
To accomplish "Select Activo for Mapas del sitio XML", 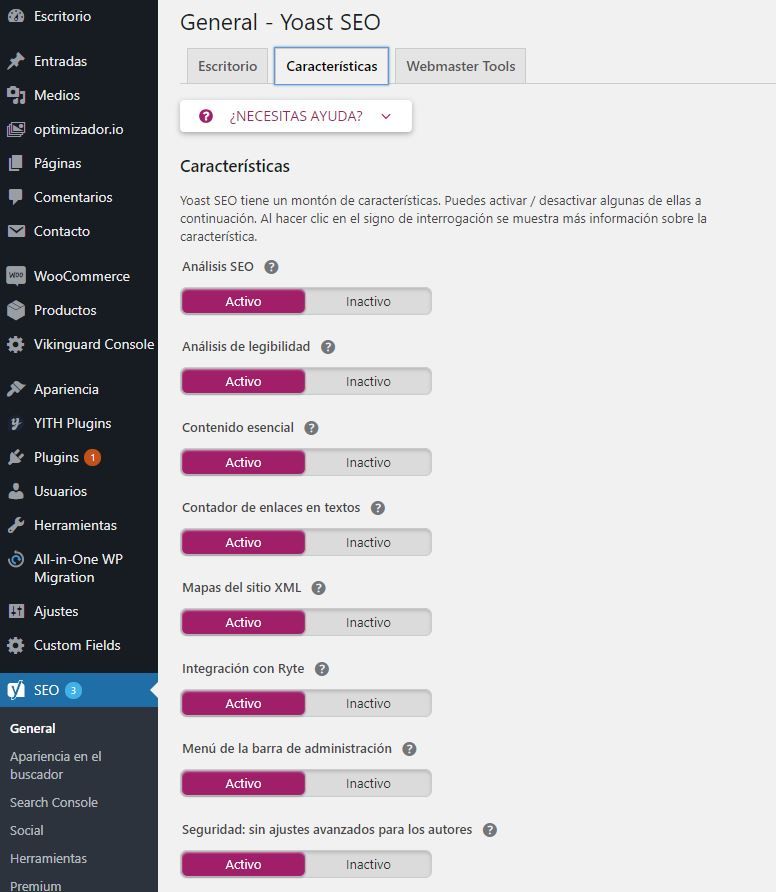I will [243, 623].
